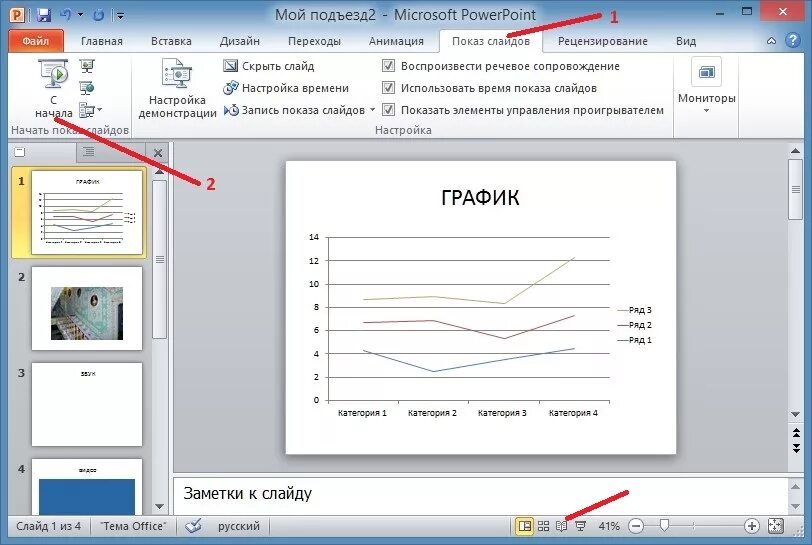The width and height of the screenshot is (812, 545).
Task: Click русский language in status bar
Action: [239, 526]
